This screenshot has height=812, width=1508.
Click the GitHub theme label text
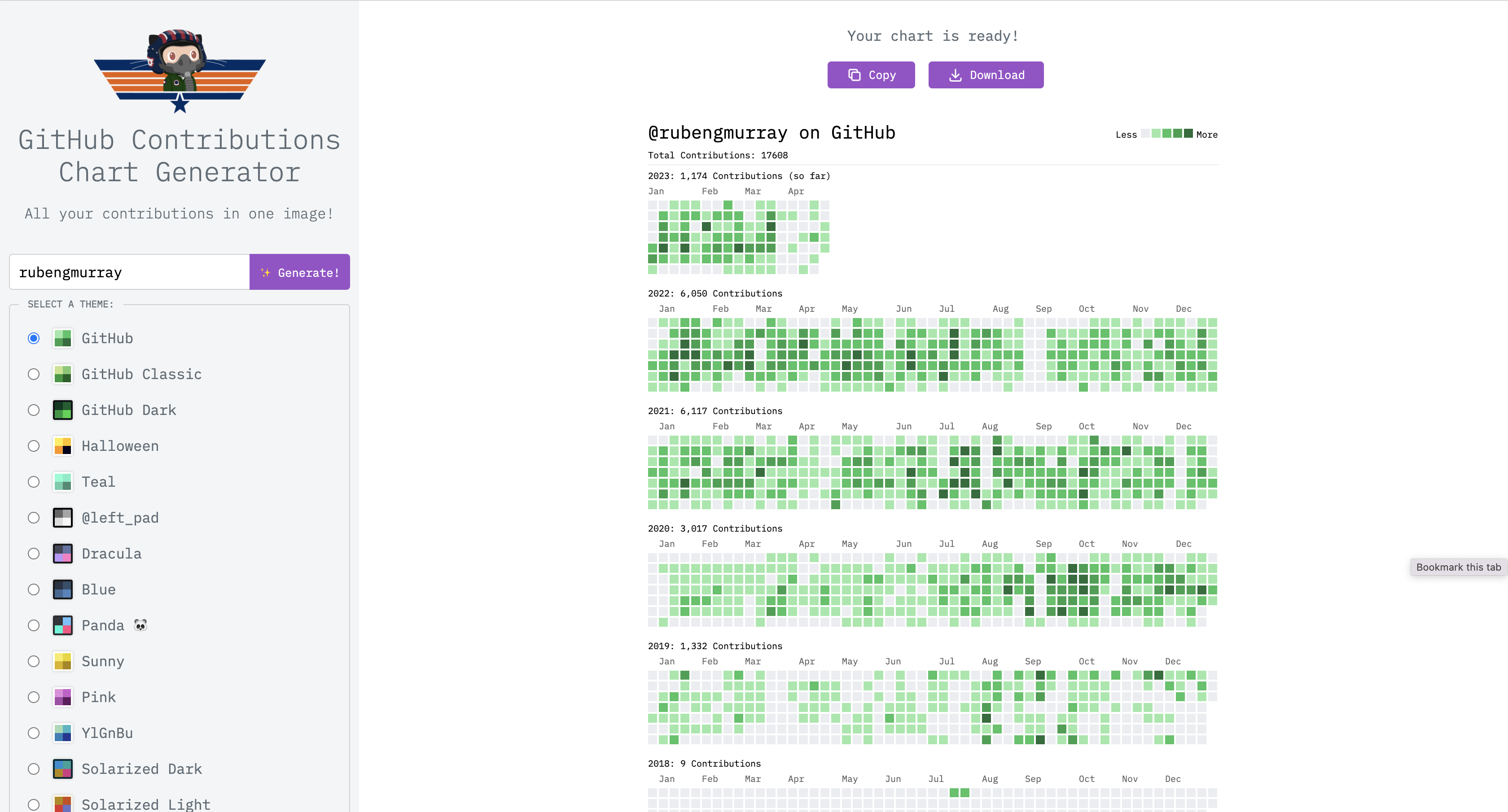pyautogui.click(x=107, y=338)
